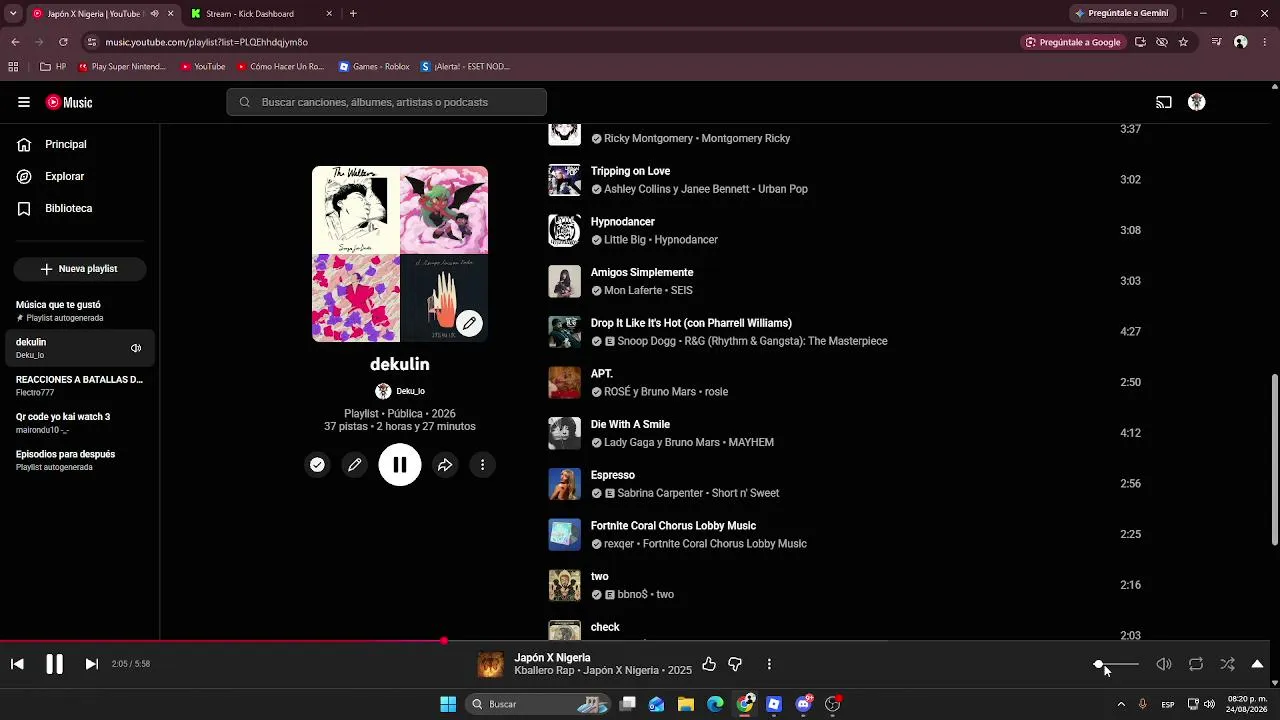
Task: Select Biblioteca in the sidebar
Action: (80, 208)
